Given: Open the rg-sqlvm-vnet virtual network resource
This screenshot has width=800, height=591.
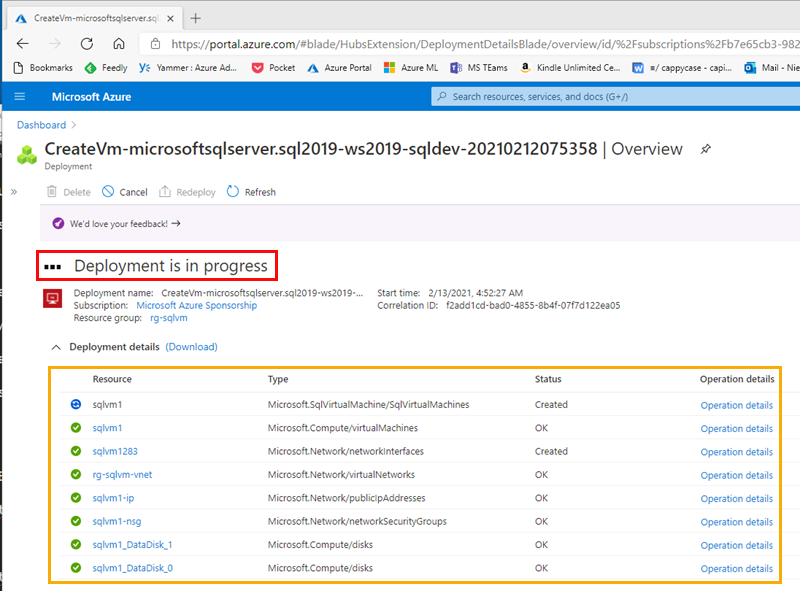Looking at the screenshot, I should [122, 475].
